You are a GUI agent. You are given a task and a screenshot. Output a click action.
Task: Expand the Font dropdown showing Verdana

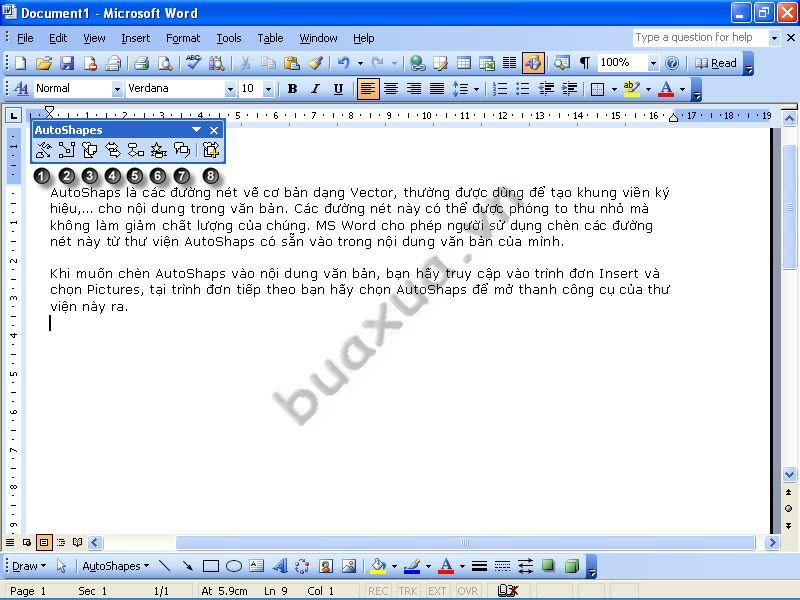point(230,89)
